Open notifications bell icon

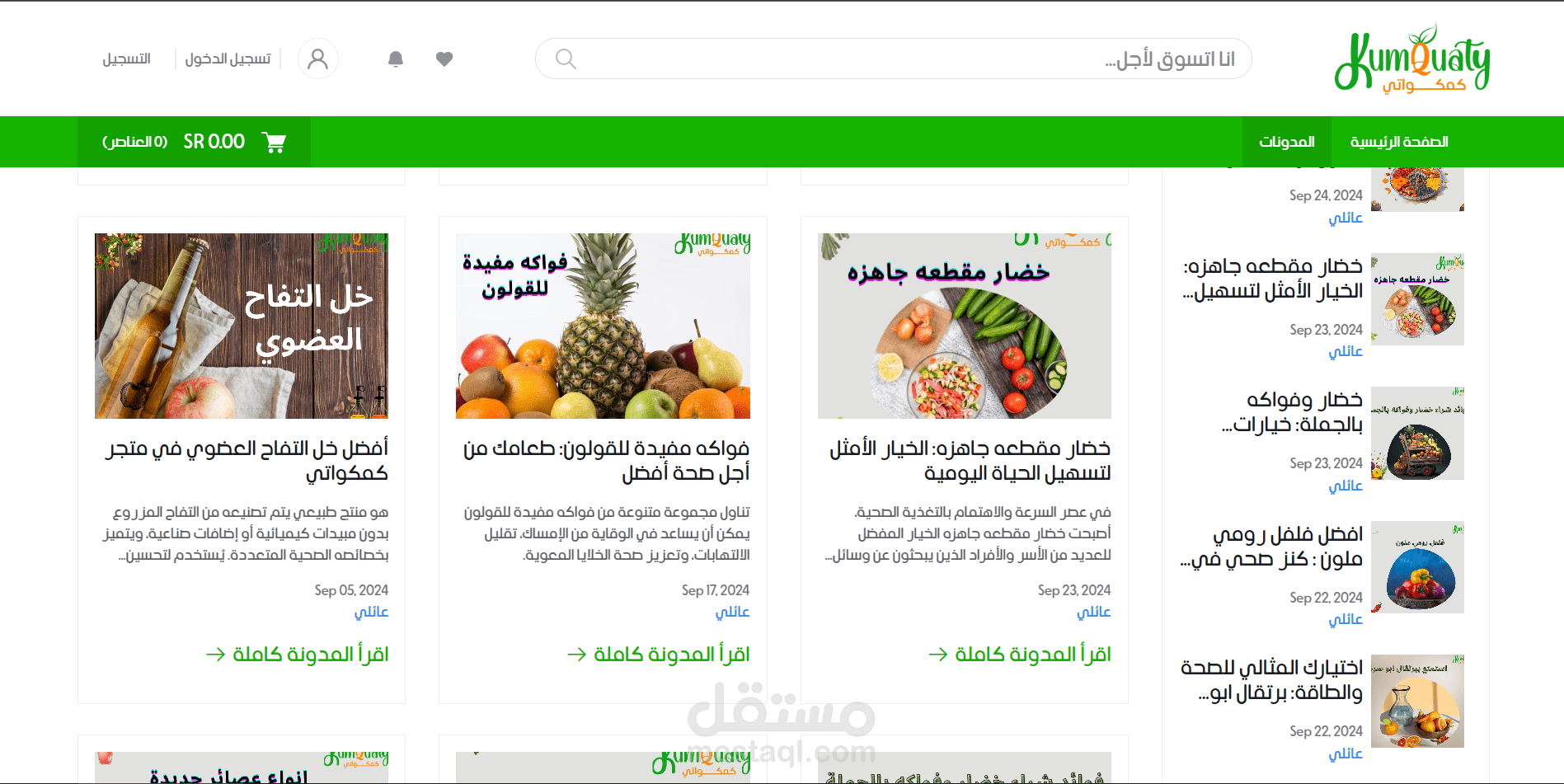pos(396,59)
